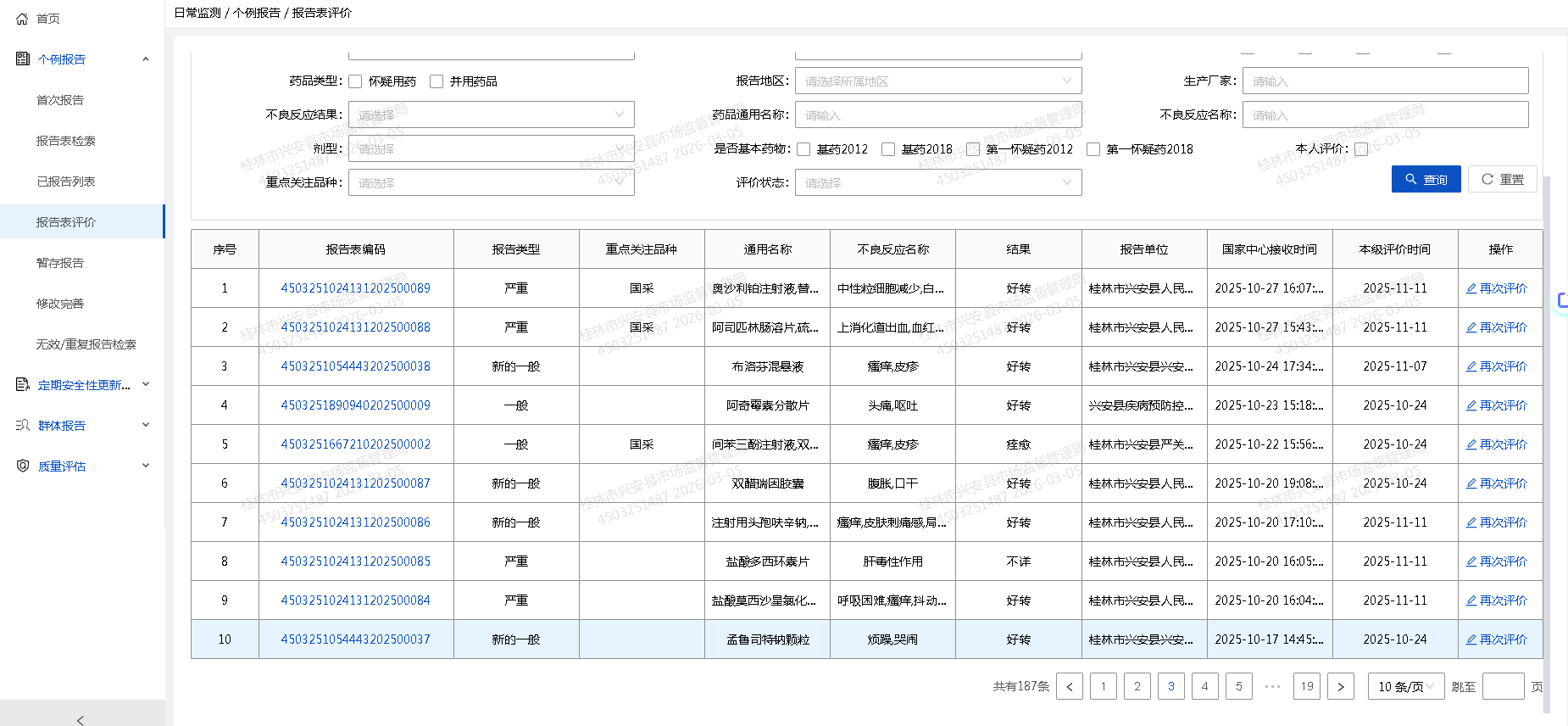This screenshot has height=726, width=1568.
Task: Go to previous page with left arrow
Action: coord(1070,686)
